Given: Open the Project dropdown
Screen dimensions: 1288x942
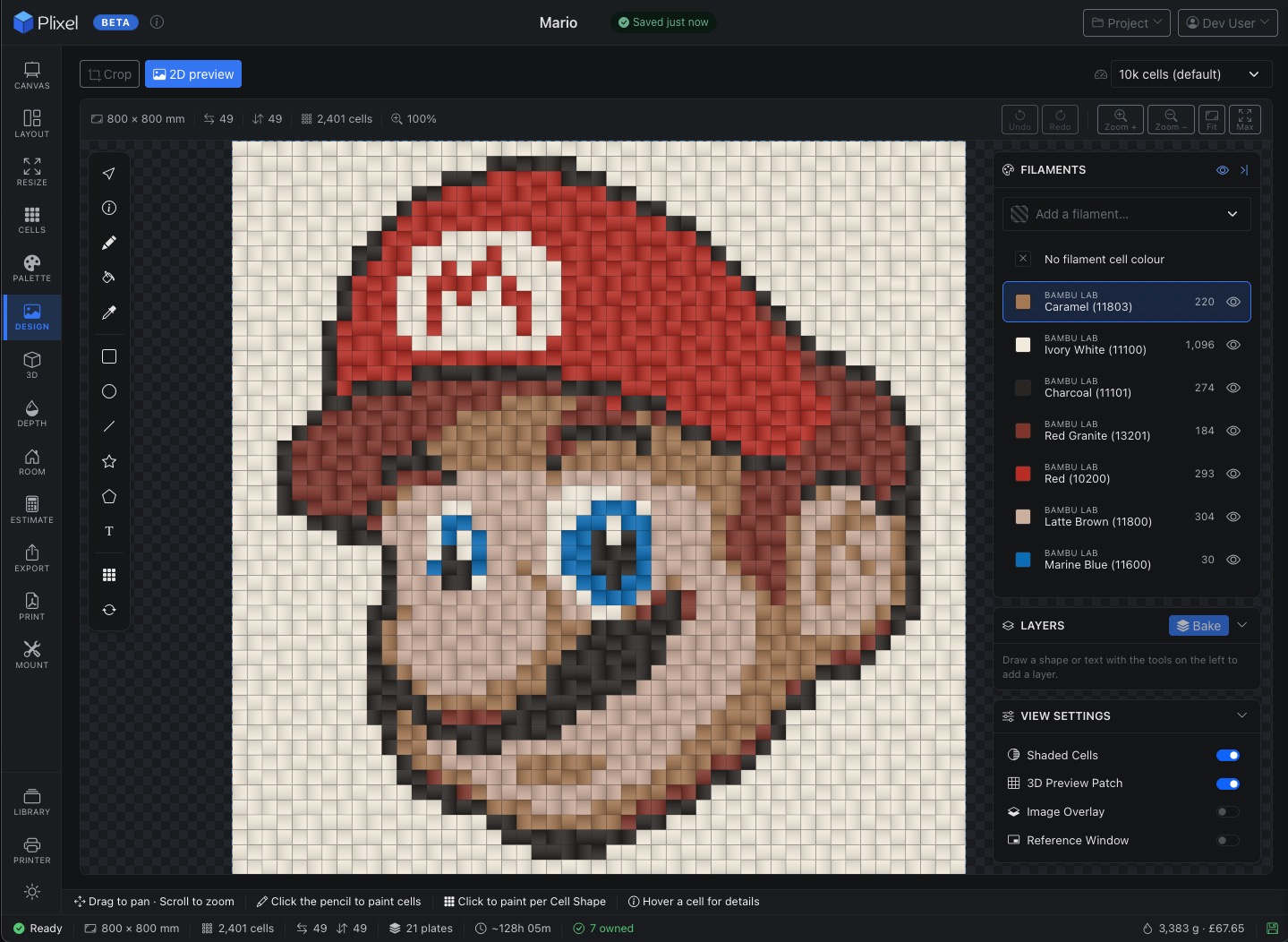Looking at the screenshot, I should coord(1127,22).
